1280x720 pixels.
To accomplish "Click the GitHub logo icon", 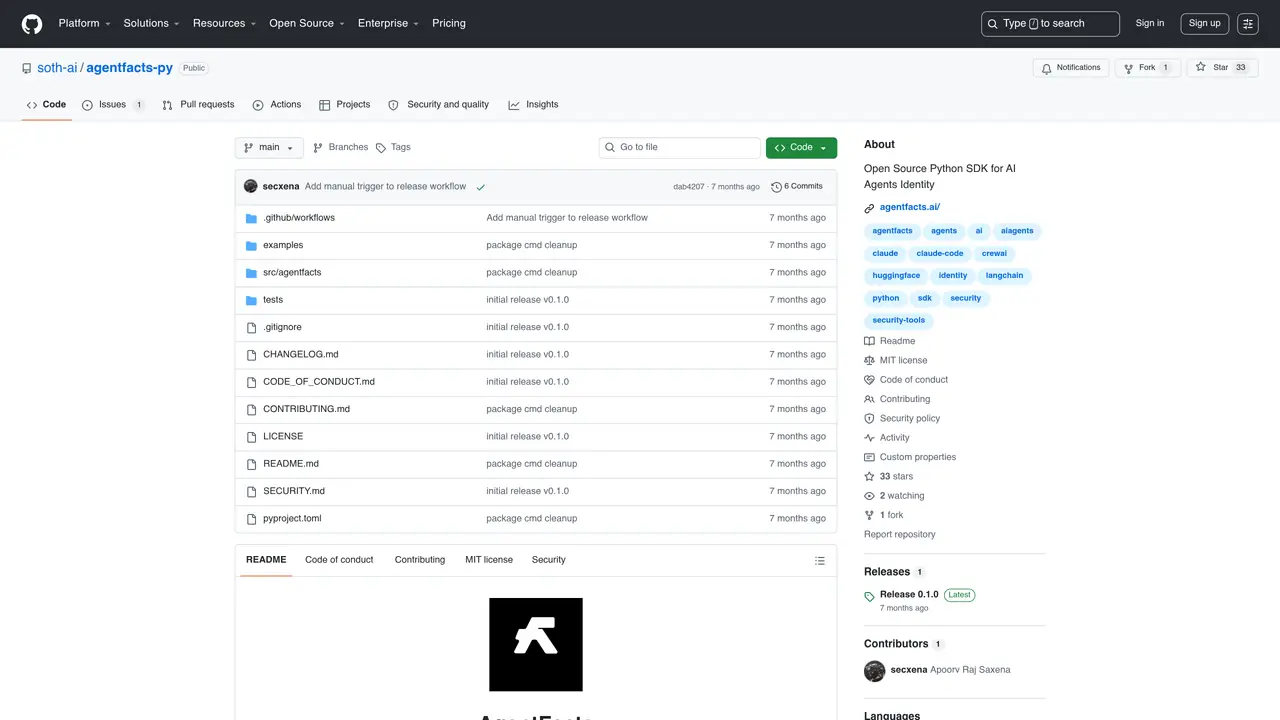I will (32, 23).
